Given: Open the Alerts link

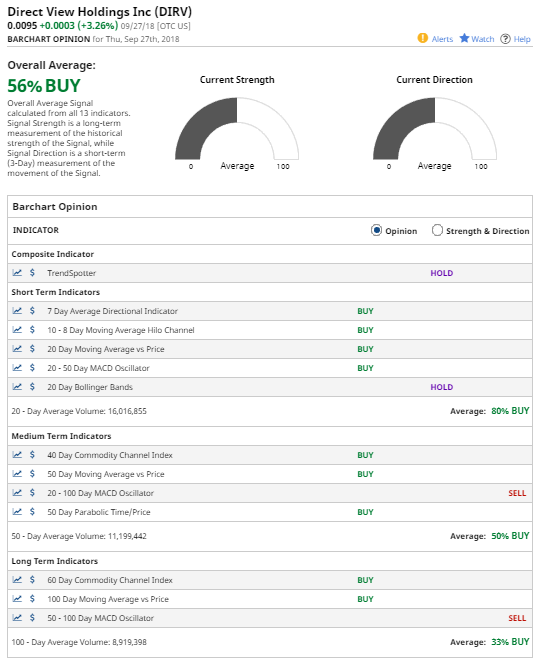Looking at the screenshot, I should coord(442,39).
